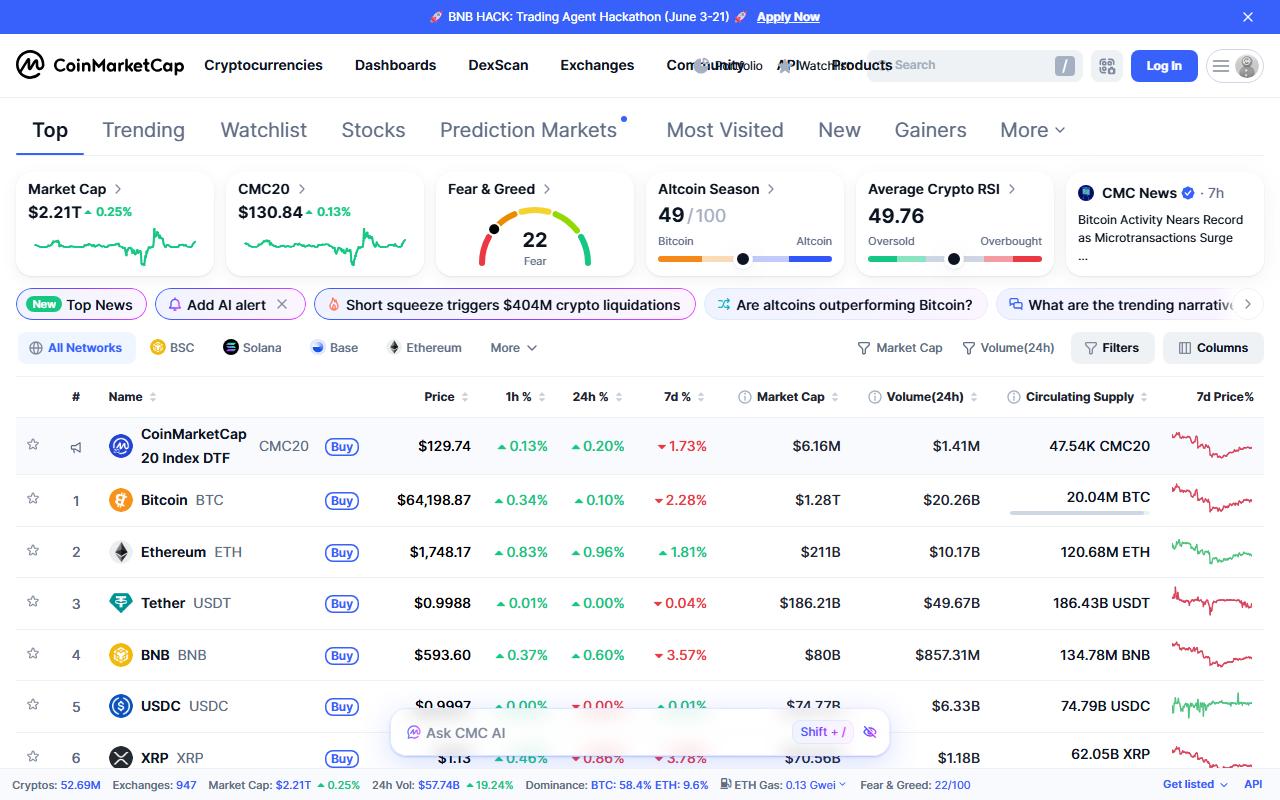Open the Dashboards menu
The height and width of the screenshot is (800, 1280).
coord(395,65)
